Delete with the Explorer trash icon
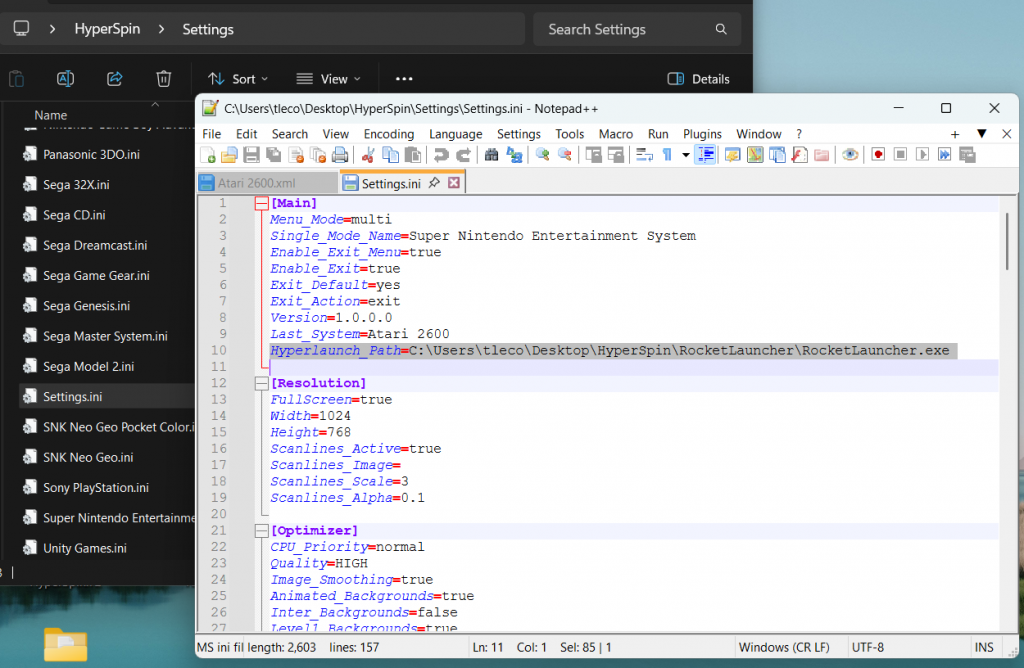Image resolution: width=1024 pixels, height=668 pixels. pos(163,79)
